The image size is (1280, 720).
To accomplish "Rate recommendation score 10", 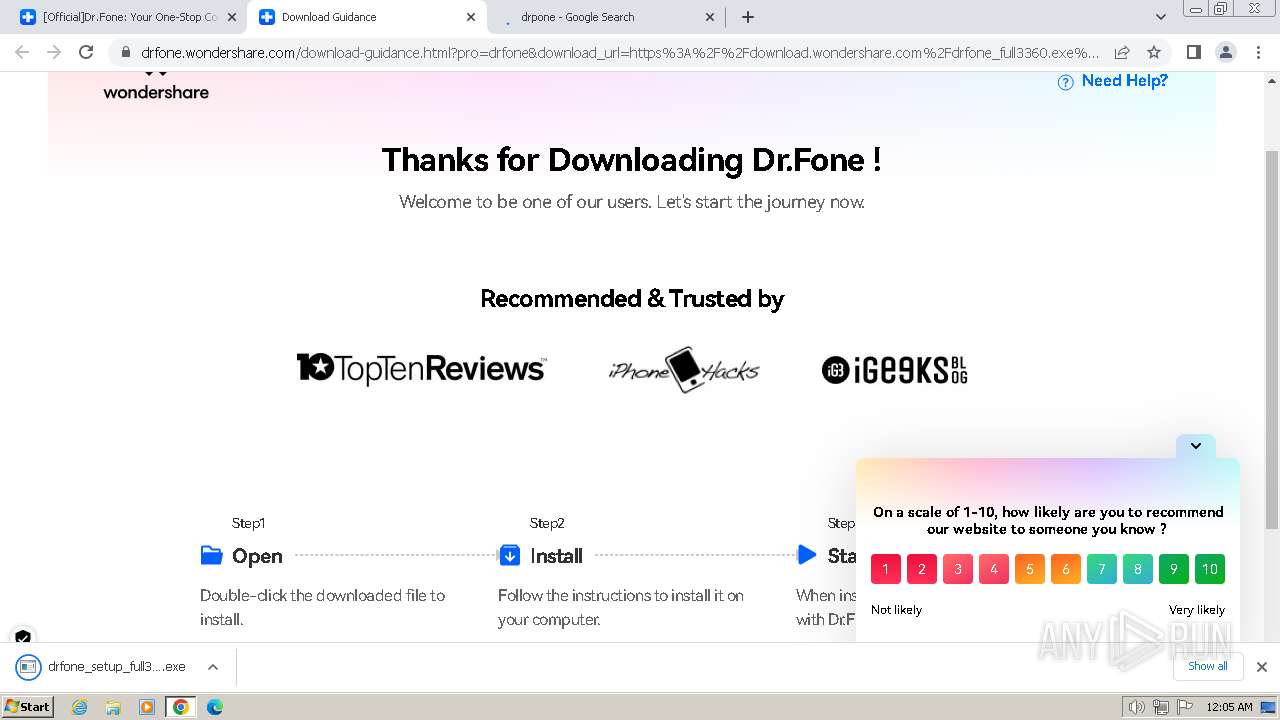I will [x=1210, y=569].
